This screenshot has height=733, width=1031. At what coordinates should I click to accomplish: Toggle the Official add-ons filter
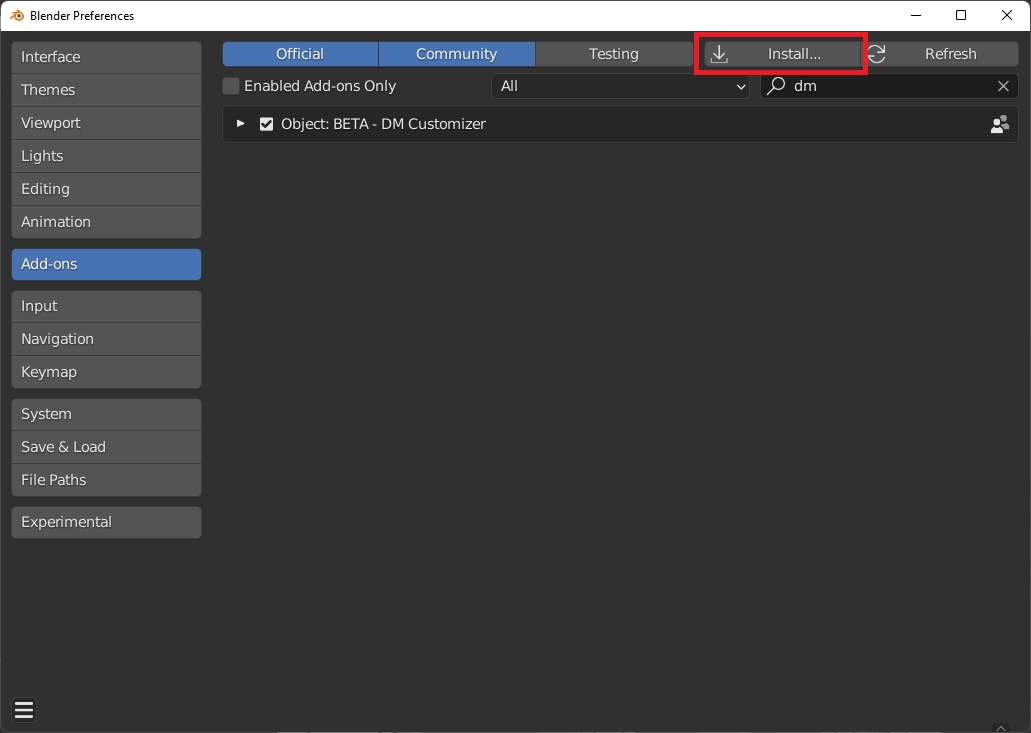[300, 54]
